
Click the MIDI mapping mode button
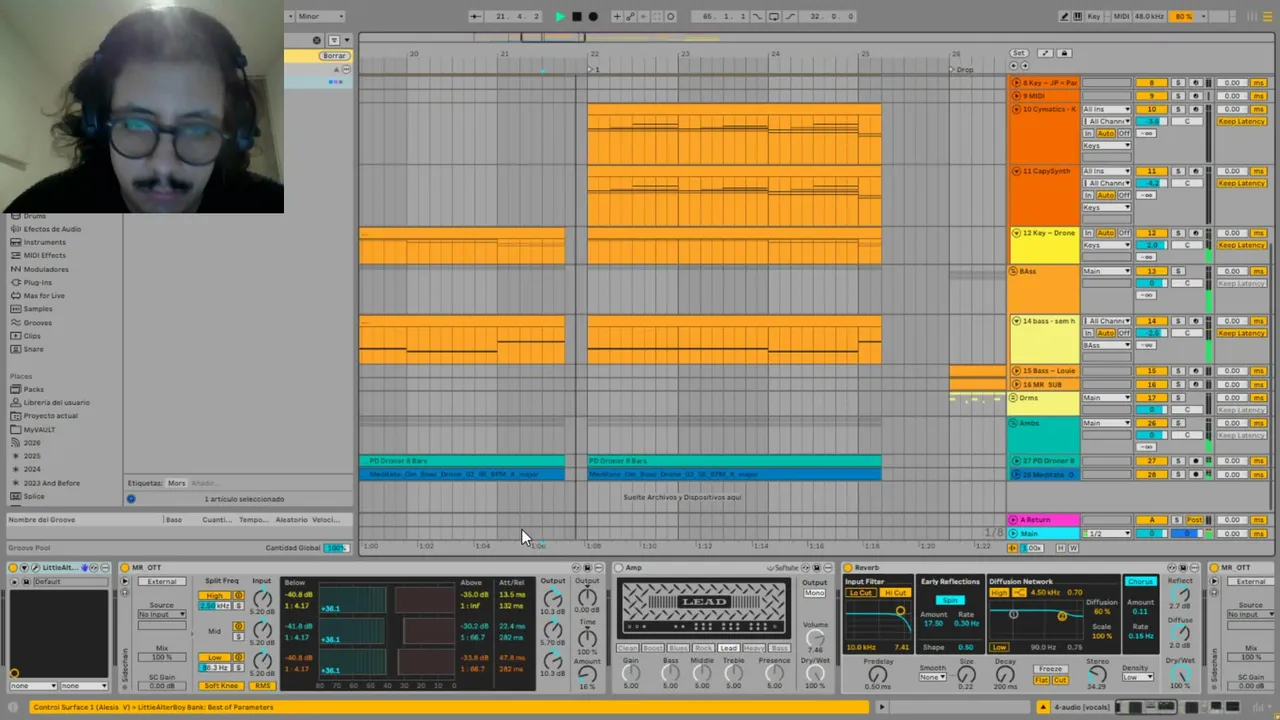(1120, 16)
